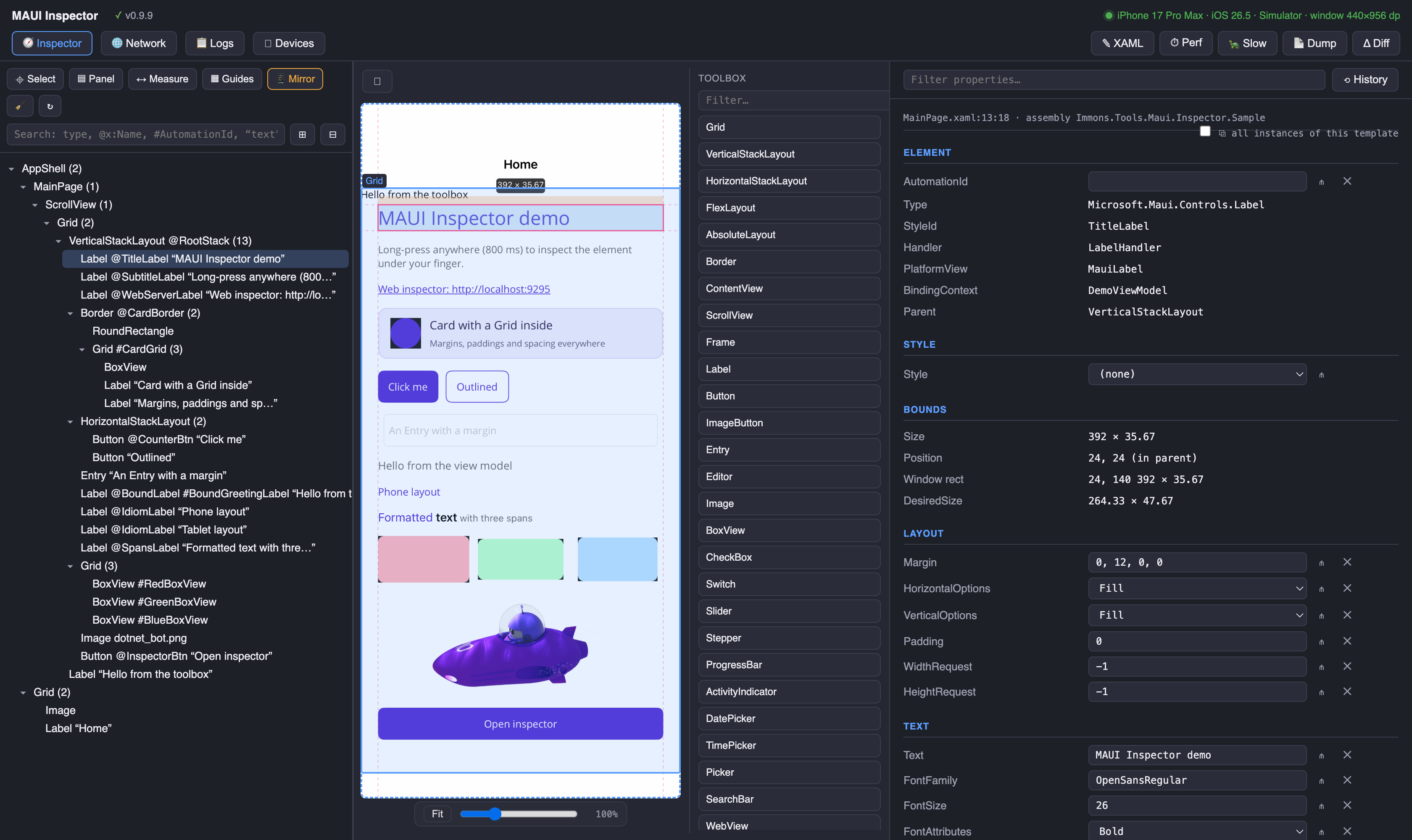Click the green BoxView swatch in preview
This screenshot has width=1412, height=840.
[x=521, y=559]
